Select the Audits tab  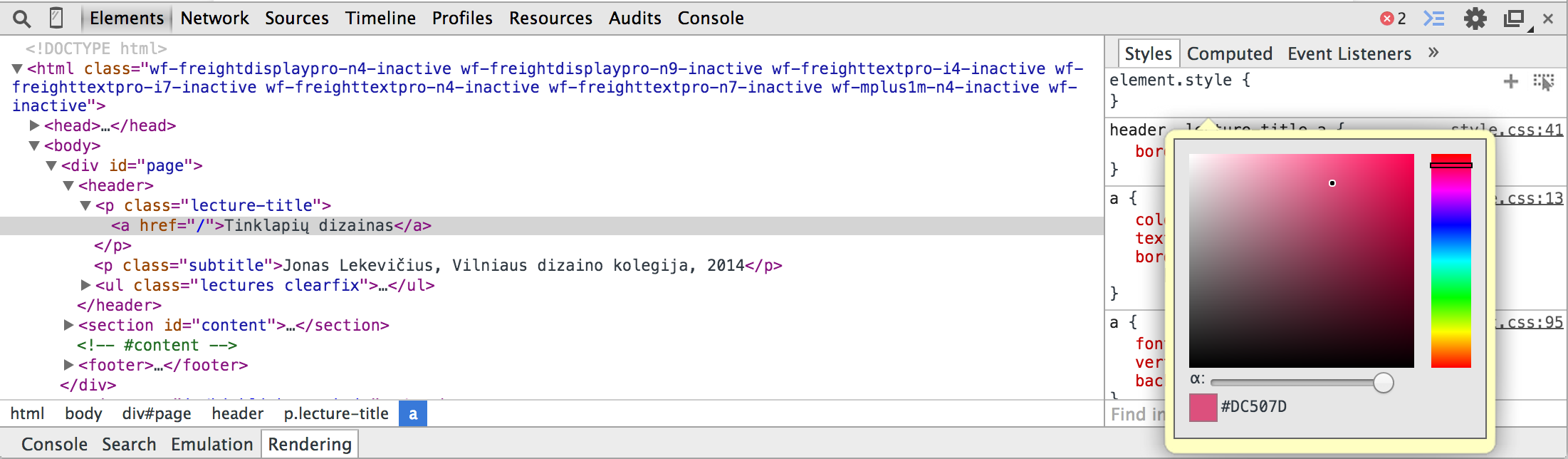pyautogui.click(x=635, y=19)
